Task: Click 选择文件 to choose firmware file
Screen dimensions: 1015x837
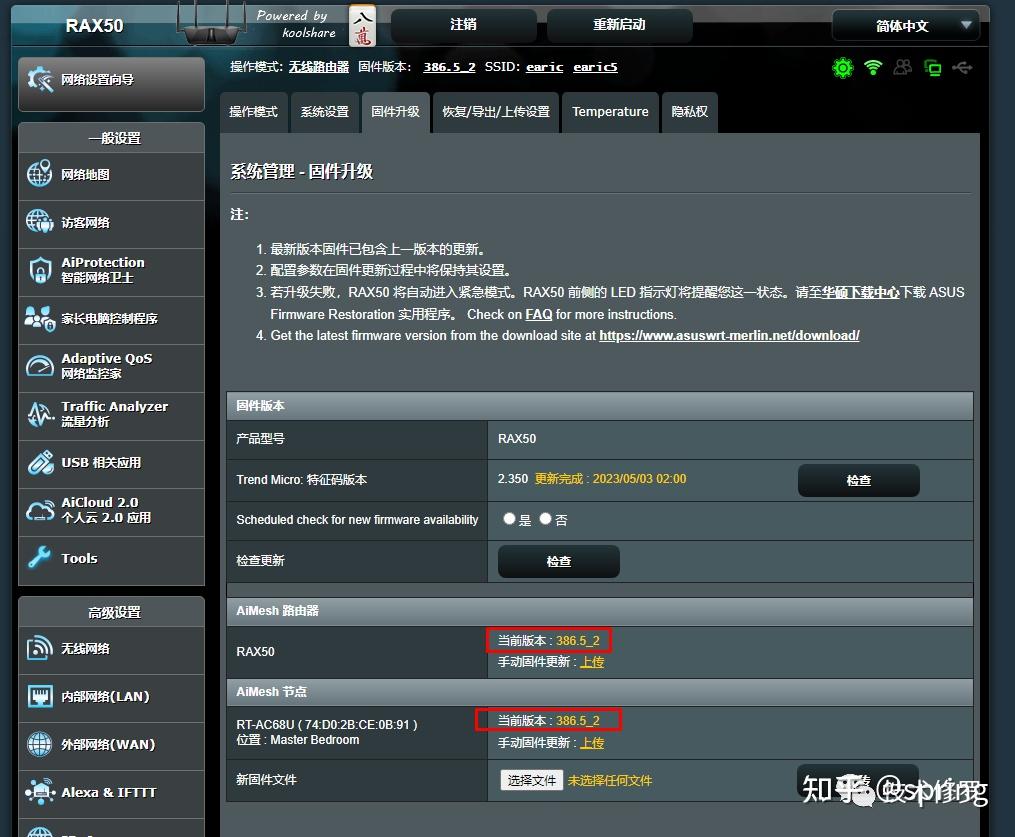Action: pos(531,779)
